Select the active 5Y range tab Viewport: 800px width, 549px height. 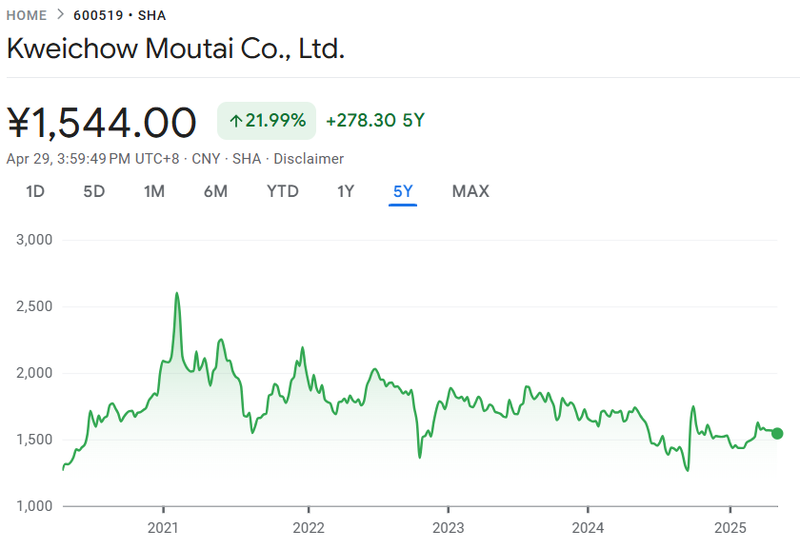pyautogui.click(x=403, y=191)
